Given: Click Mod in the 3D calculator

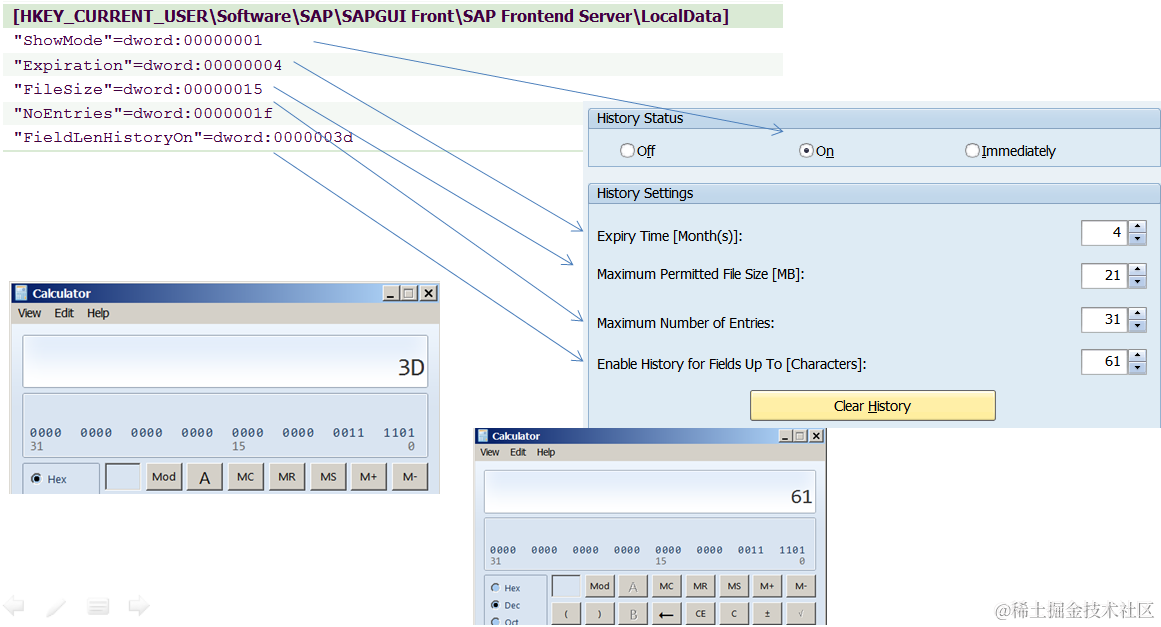Looking at the screenshot, I should click(x=164, y=477).
